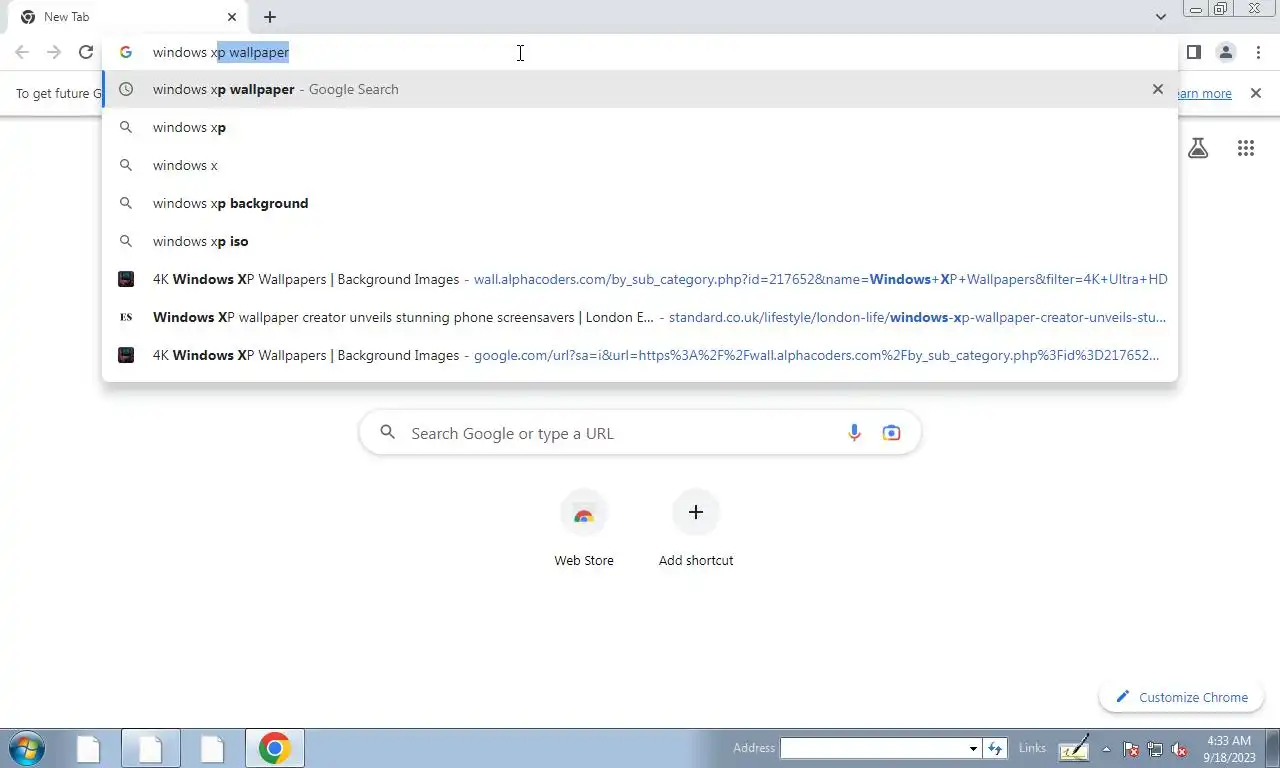Choose the 'windows xp' search suggestion
1280x768 pixels.
click(640, 127)
